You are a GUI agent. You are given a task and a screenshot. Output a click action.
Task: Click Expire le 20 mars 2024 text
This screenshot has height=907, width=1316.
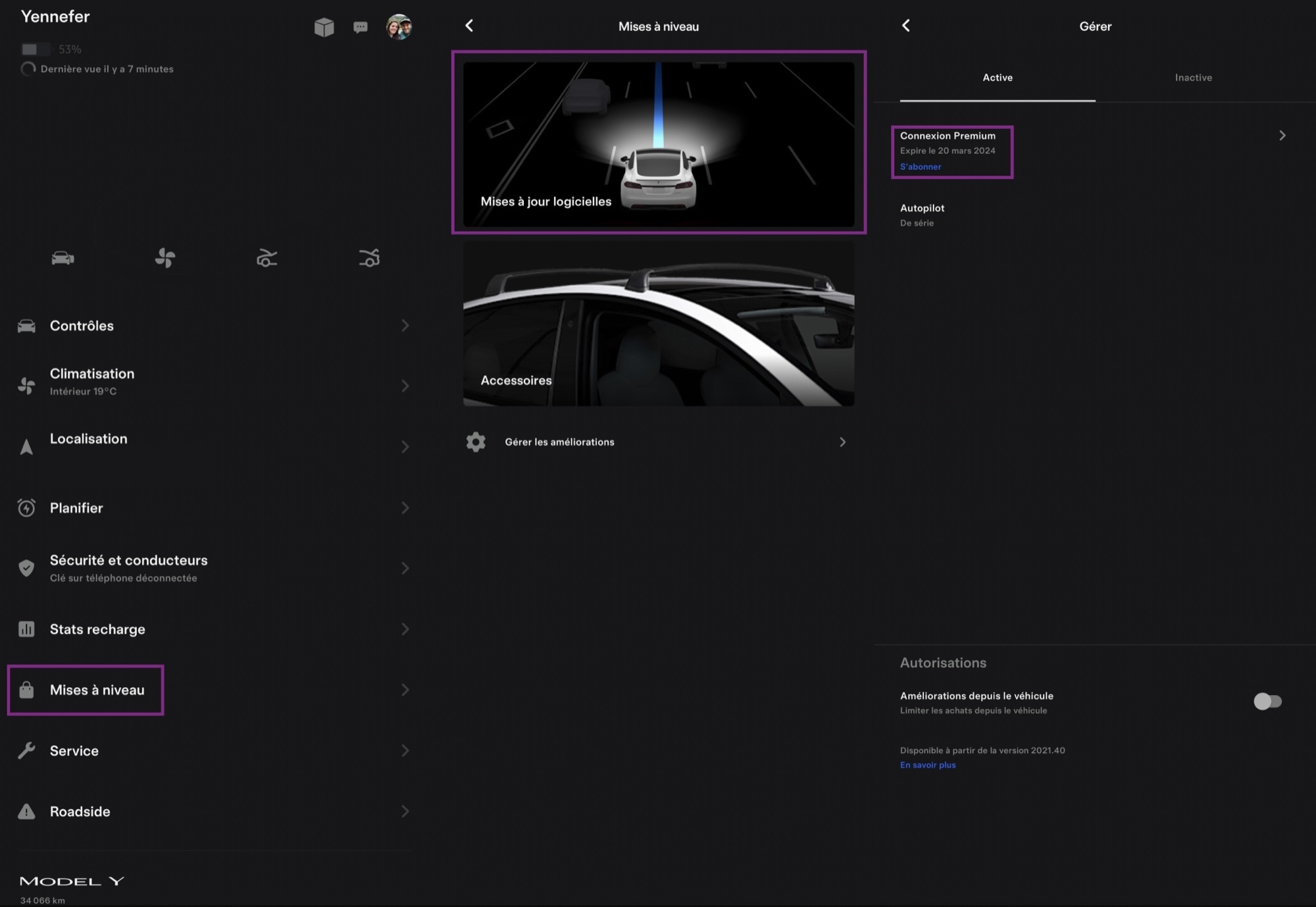pos(948,151)
